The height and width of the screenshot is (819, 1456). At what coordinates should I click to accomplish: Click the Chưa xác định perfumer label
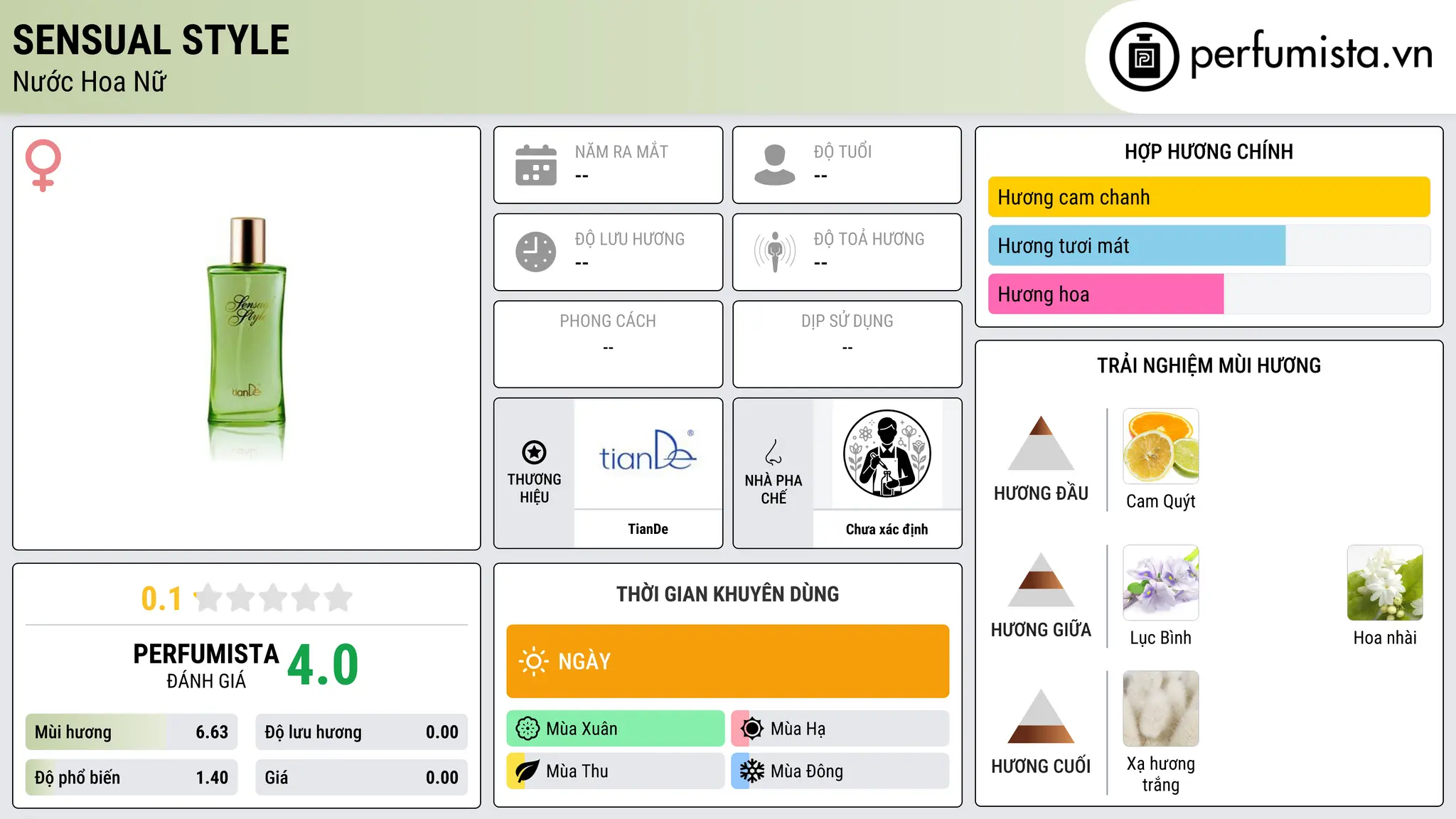click(887, 529)
